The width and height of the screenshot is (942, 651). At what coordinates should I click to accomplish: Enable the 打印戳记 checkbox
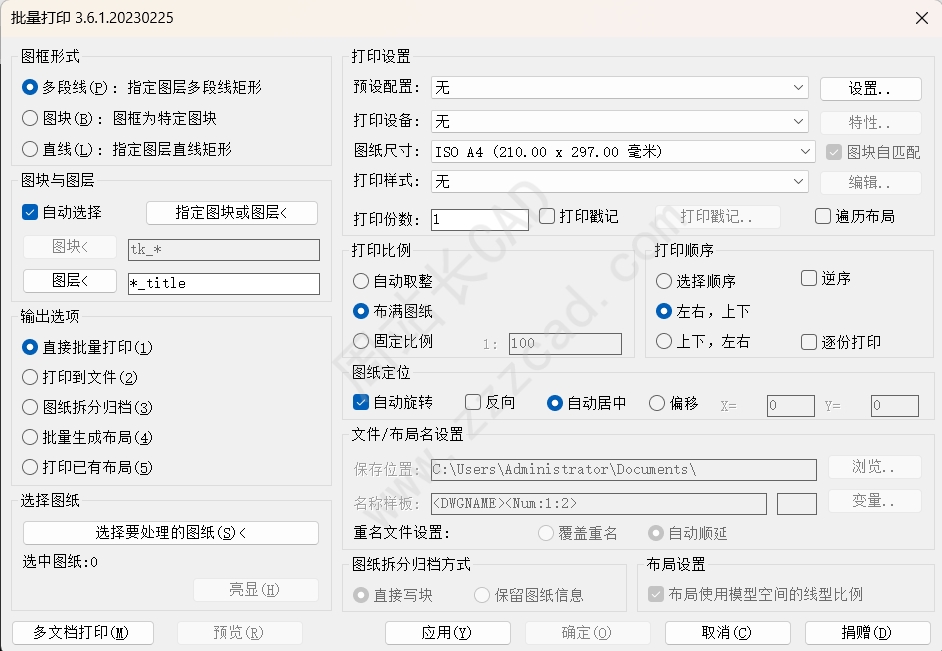[547, 216]
